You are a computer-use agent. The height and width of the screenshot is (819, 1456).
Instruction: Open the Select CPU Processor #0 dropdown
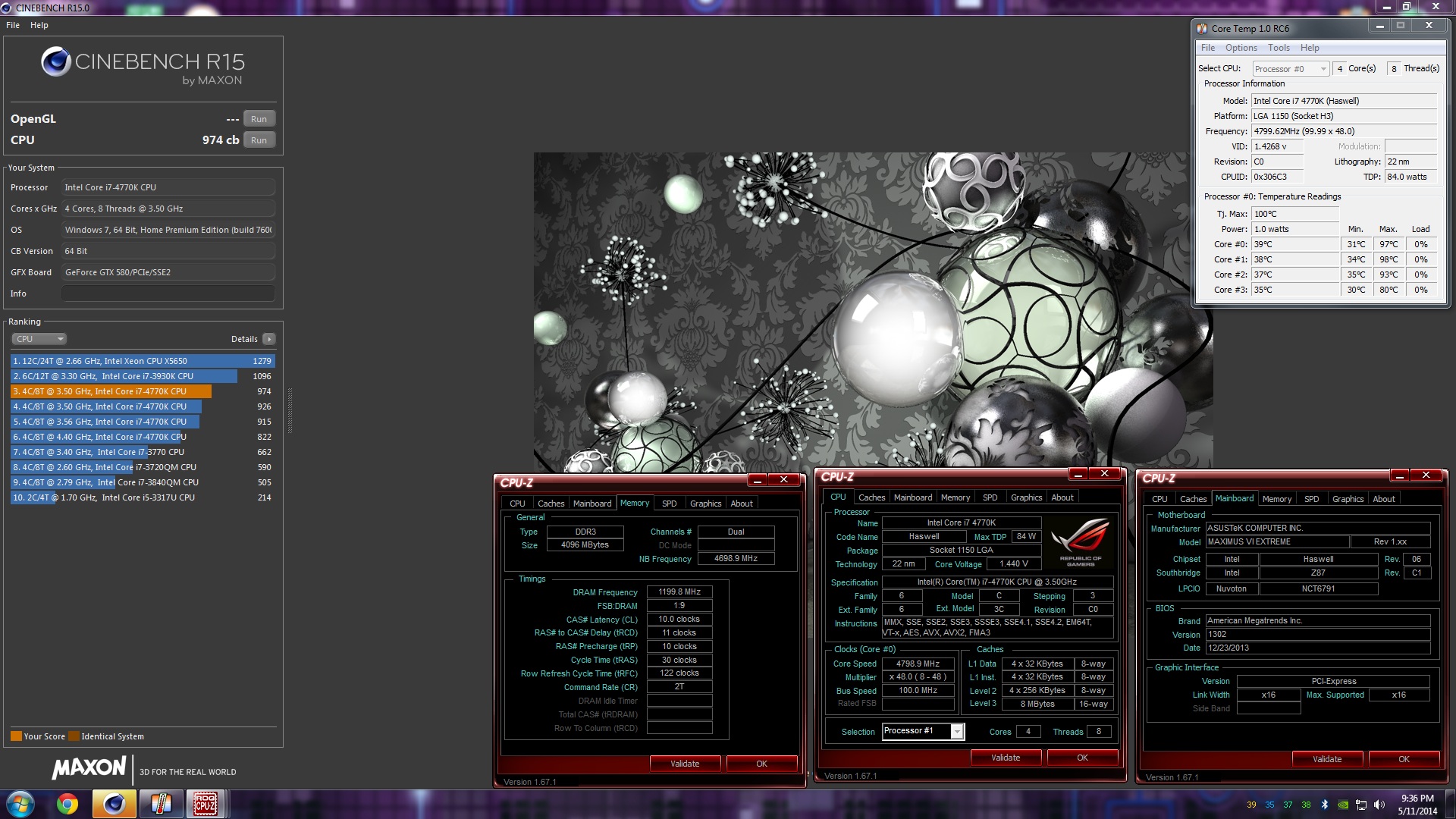pyautogui.click(x=1291, y=68)
